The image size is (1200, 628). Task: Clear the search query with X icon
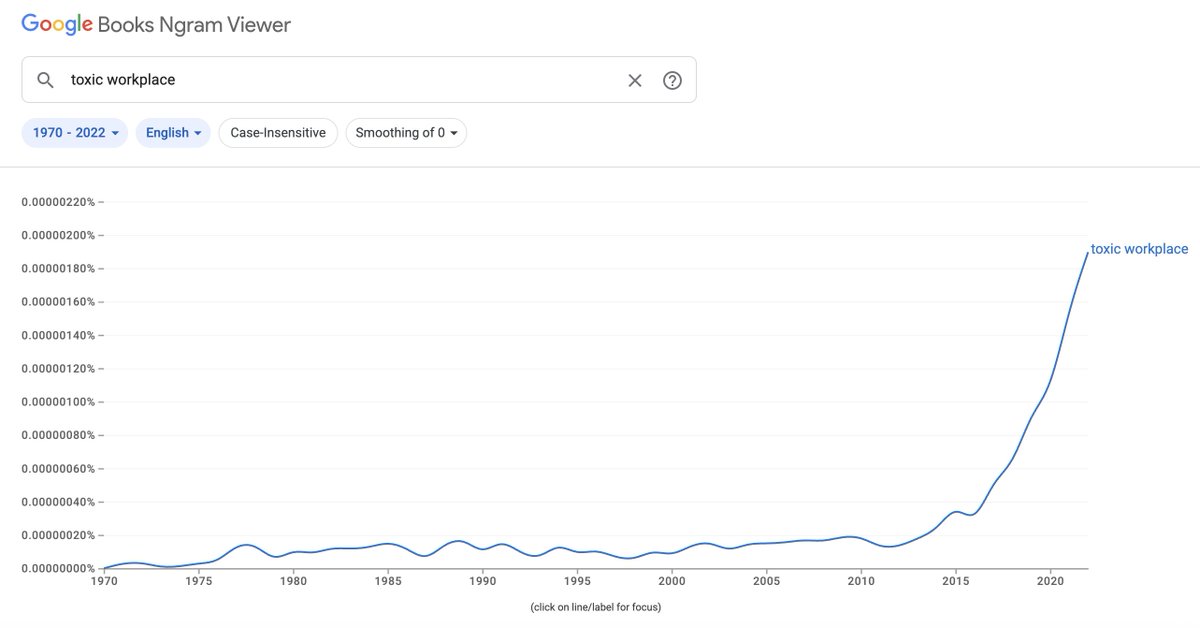[x=635, y=80]
